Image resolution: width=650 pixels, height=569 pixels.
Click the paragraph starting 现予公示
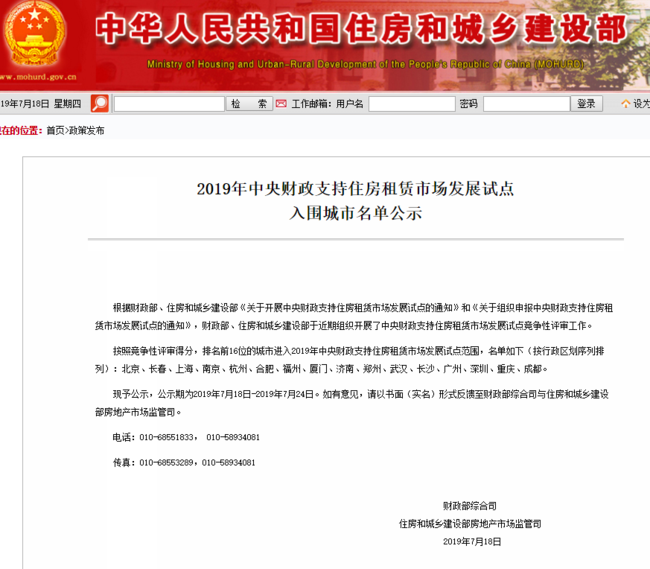pos(352,403)
